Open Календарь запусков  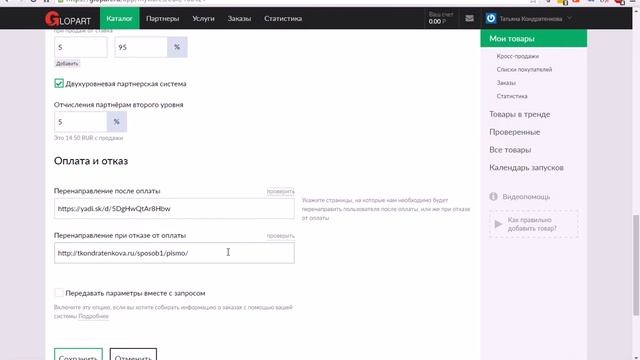tap(526, 167)
